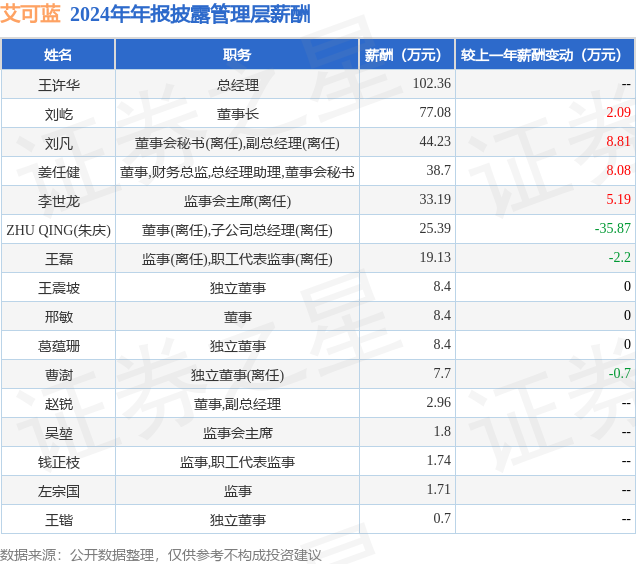Click the 监事,职工代表监事 position cell
This screenshot has height=564, width=636.
(237, 463)
